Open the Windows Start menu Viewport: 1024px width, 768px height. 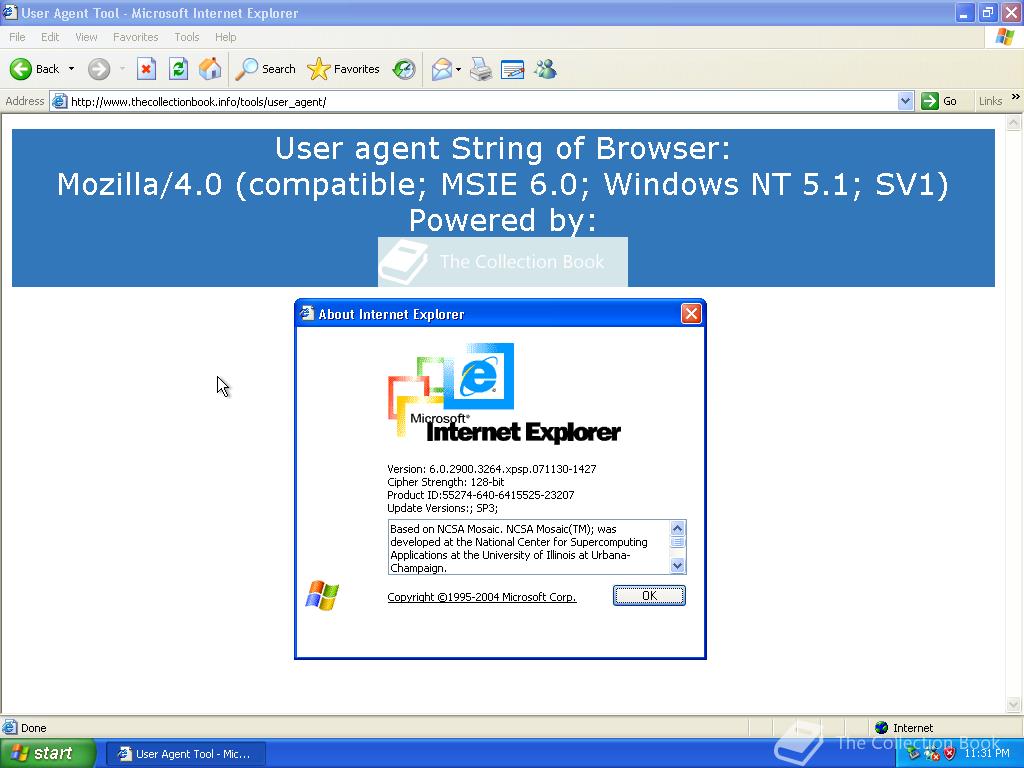click(47, 753)
